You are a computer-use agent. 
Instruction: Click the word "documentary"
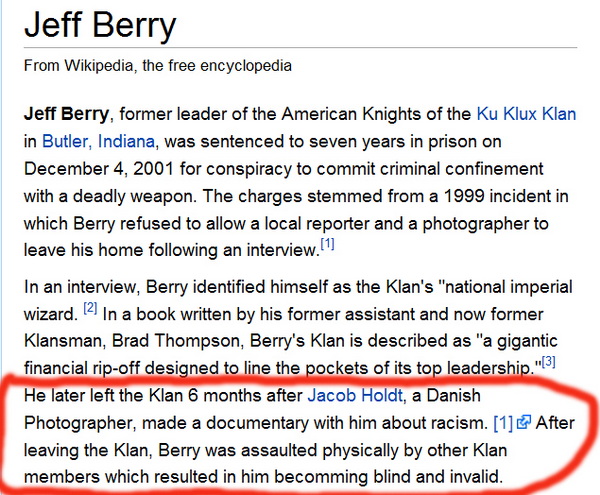[254, 423]
